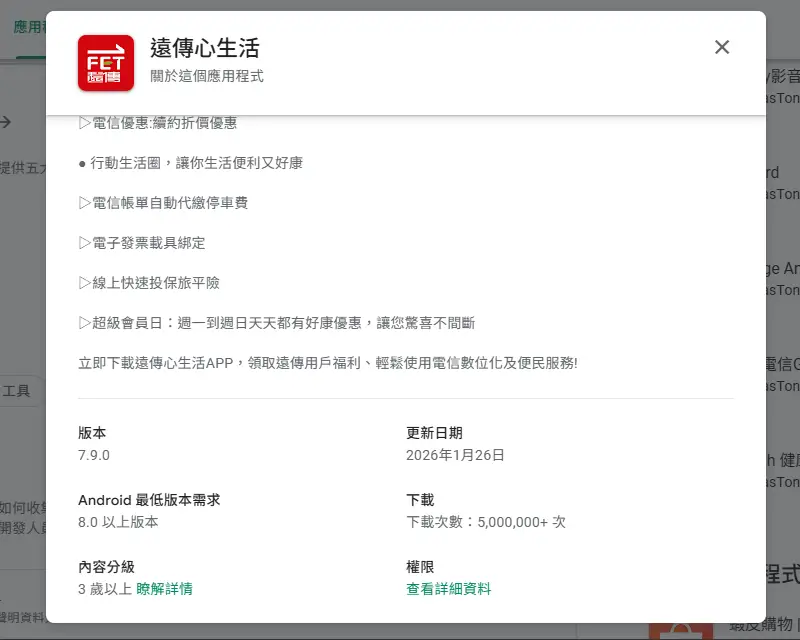Image resolution: width=800 pixels, height=640 pixels.
Task: Close the 遠傳心生活 about dialog
Action: tap(722, 47)
